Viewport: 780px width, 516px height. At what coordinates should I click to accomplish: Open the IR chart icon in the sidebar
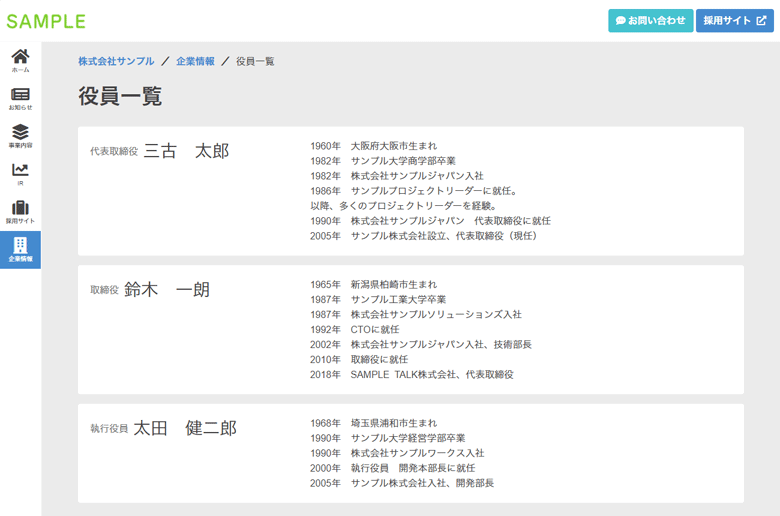20,172
